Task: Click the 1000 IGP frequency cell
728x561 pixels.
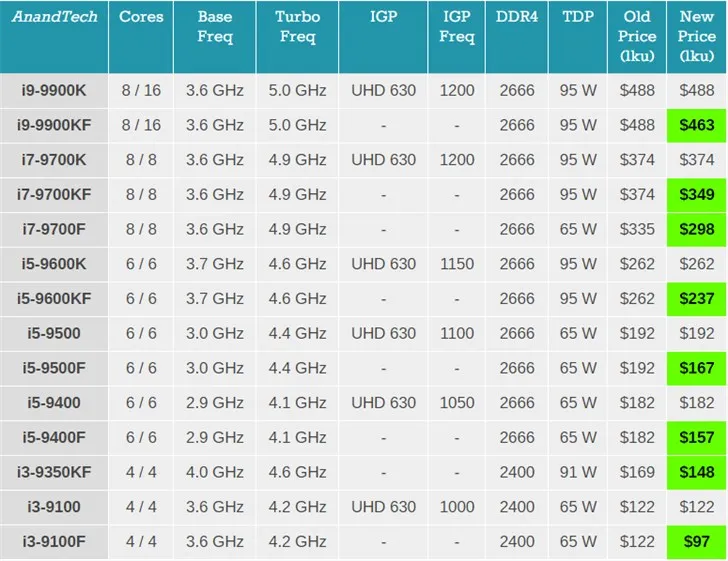Action: point(456,507)
